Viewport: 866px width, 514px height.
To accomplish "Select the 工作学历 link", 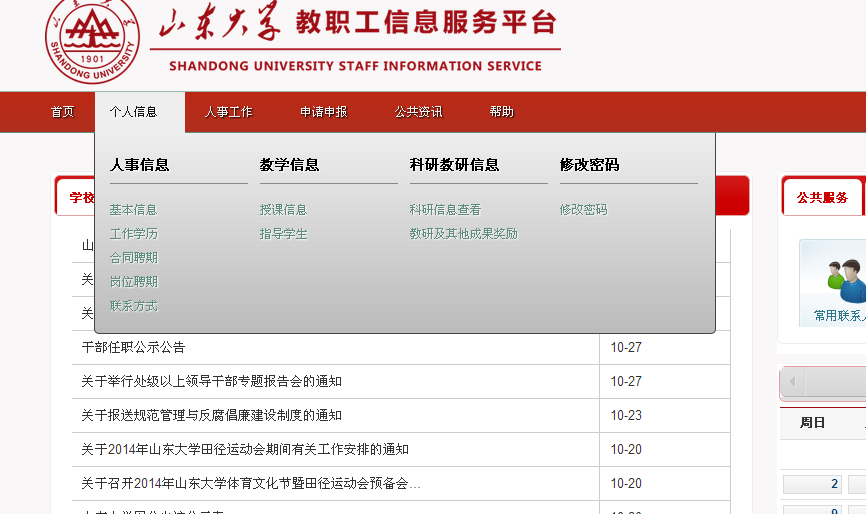I will pos(133,234).
